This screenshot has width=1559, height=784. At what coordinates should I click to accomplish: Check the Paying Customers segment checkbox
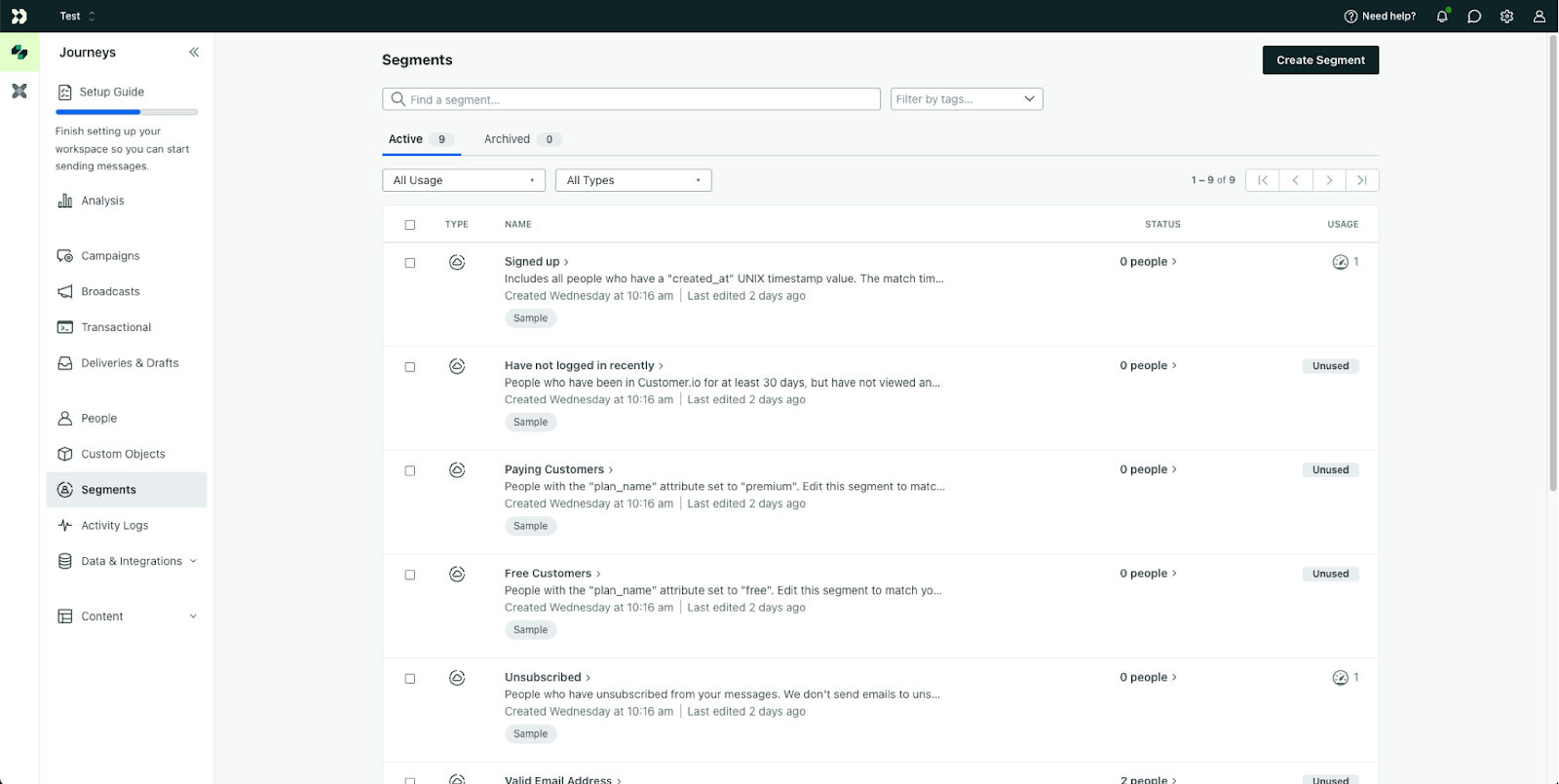point(410,470)
